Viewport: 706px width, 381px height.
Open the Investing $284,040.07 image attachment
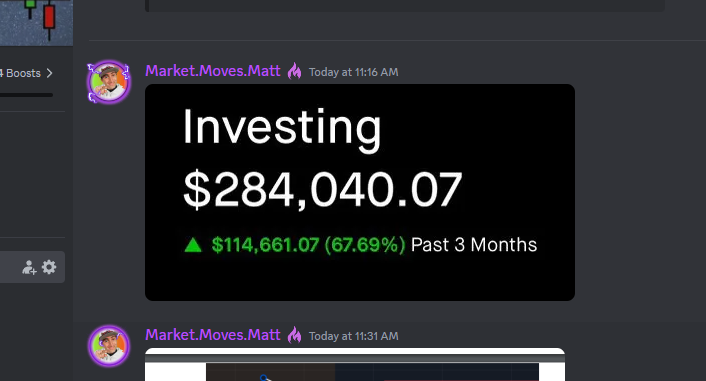[x=360, y=192]
